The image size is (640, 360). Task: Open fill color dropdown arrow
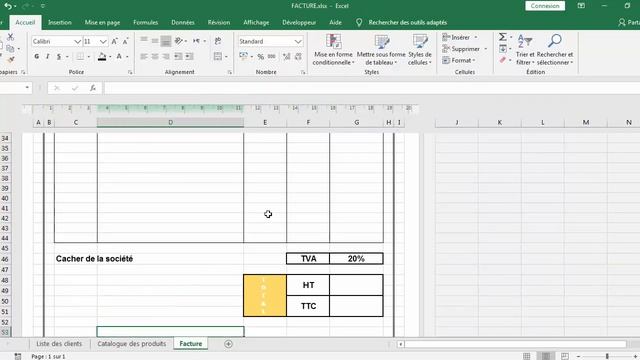[x=110, y=57]
